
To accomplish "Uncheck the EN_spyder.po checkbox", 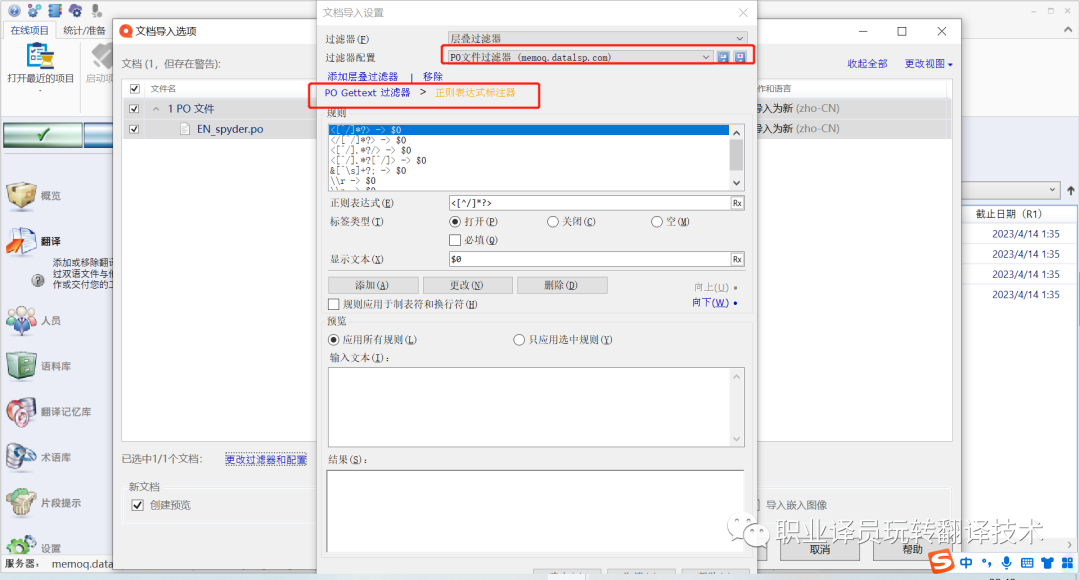I will point(134,129).
